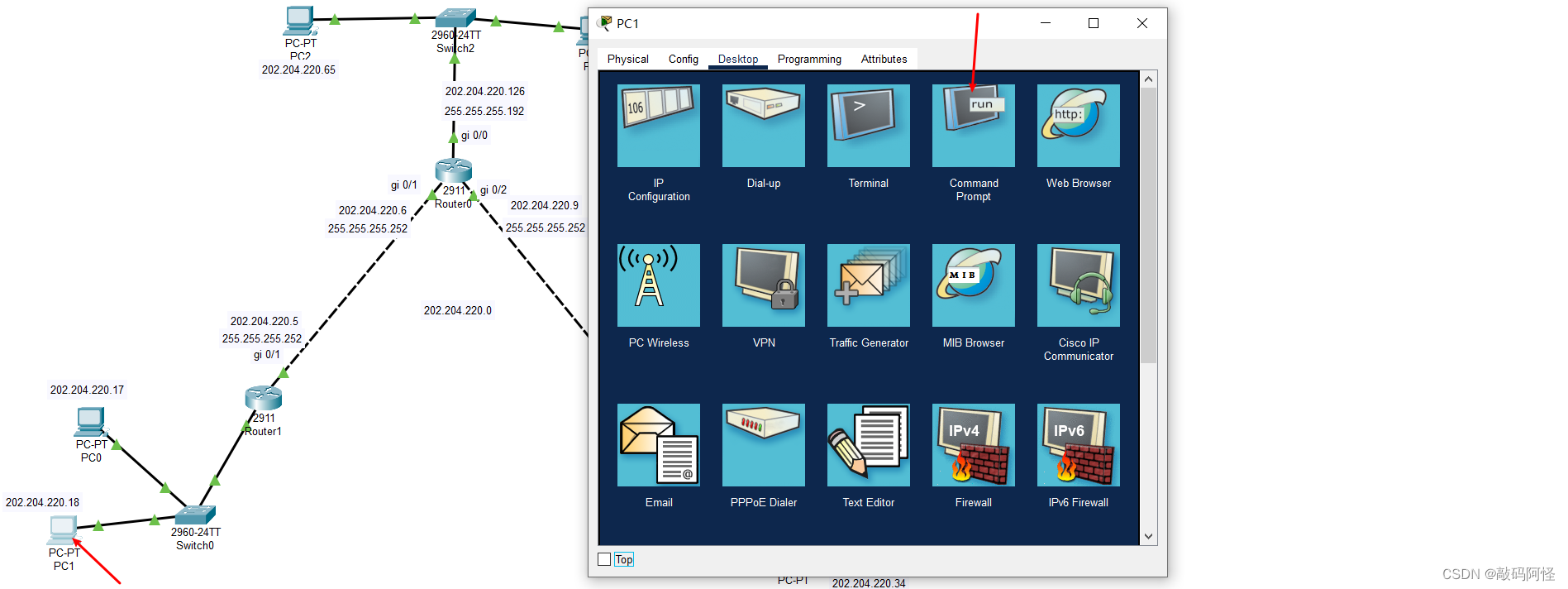Image resolution: width=1568 pixels, height=589 pixels.
Task: Open the IPv6 Firewall app
Action: 1078,445
